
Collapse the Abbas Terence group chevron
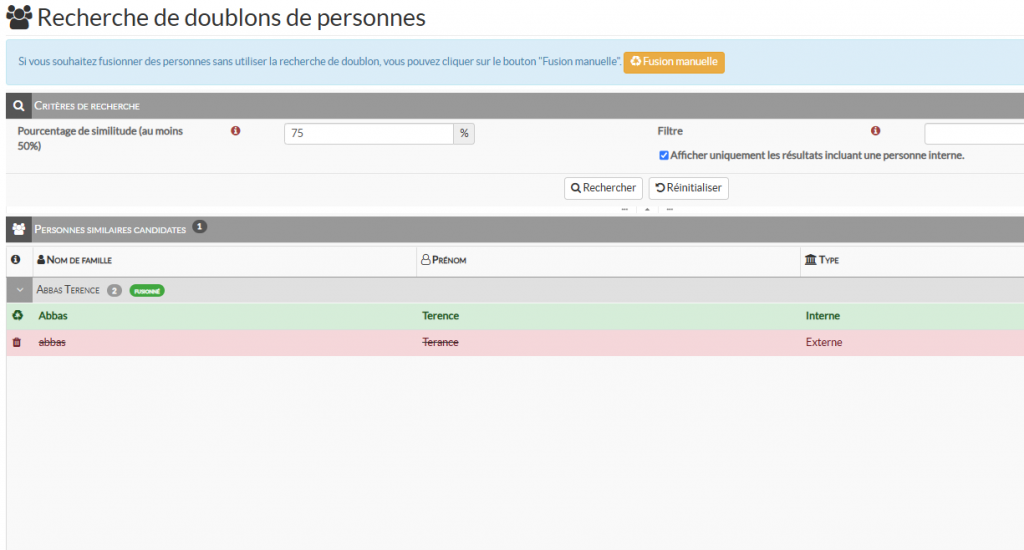(x=19, y=290)
